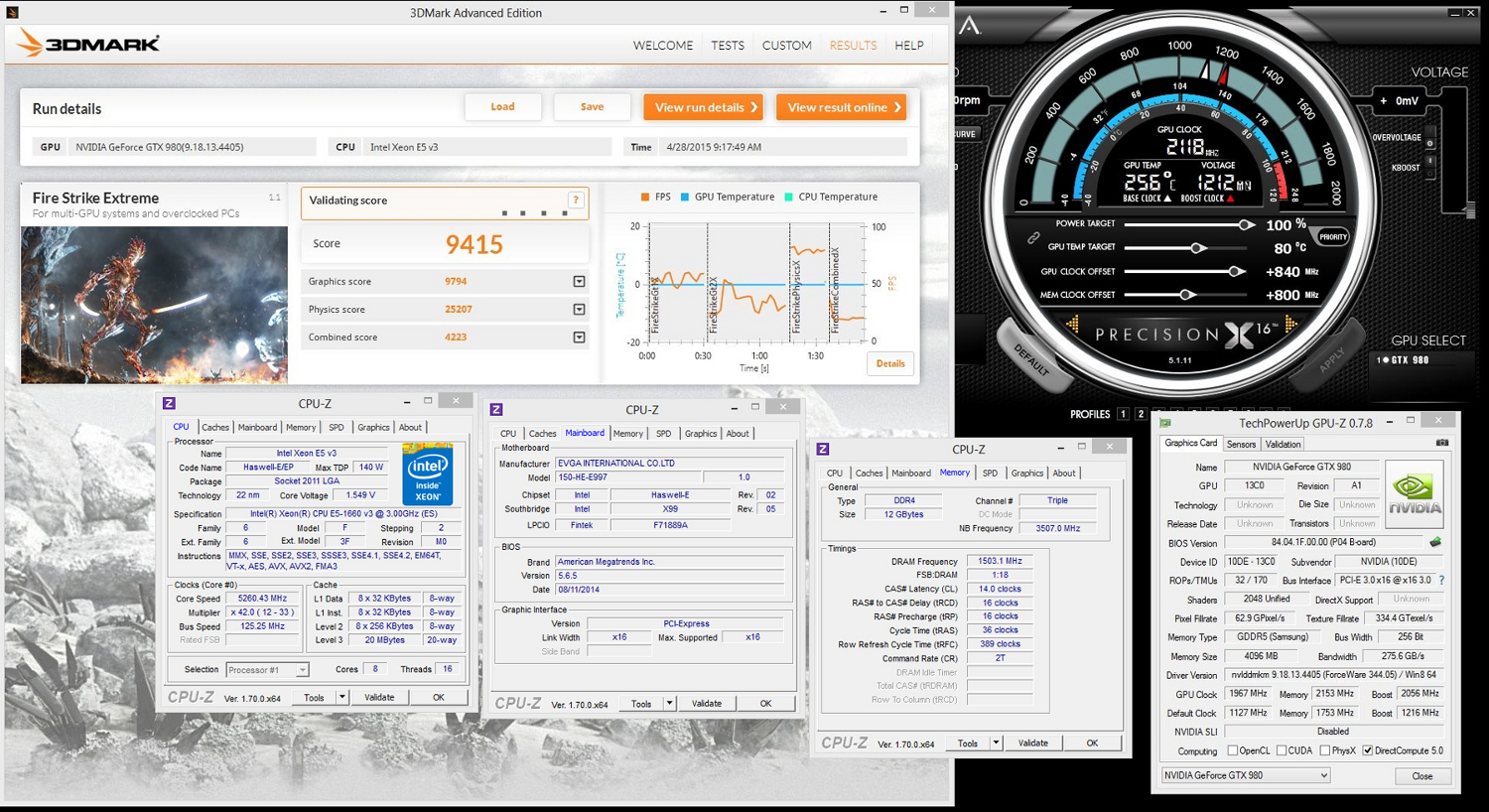Click the BIOS save chip icon in GPU-Z
This screenshot has height=812, width=1489.
(1435, 543)
